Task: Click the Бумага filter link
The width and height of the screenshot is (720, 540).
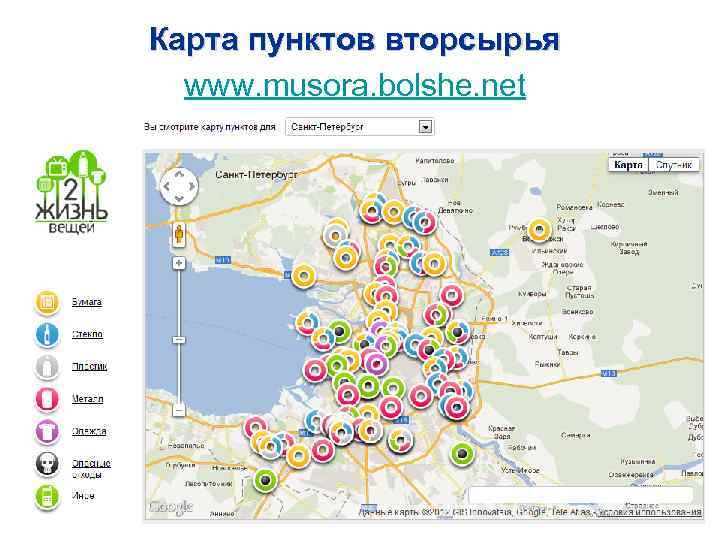Action: pyautogui.click(x=87, y=302)
